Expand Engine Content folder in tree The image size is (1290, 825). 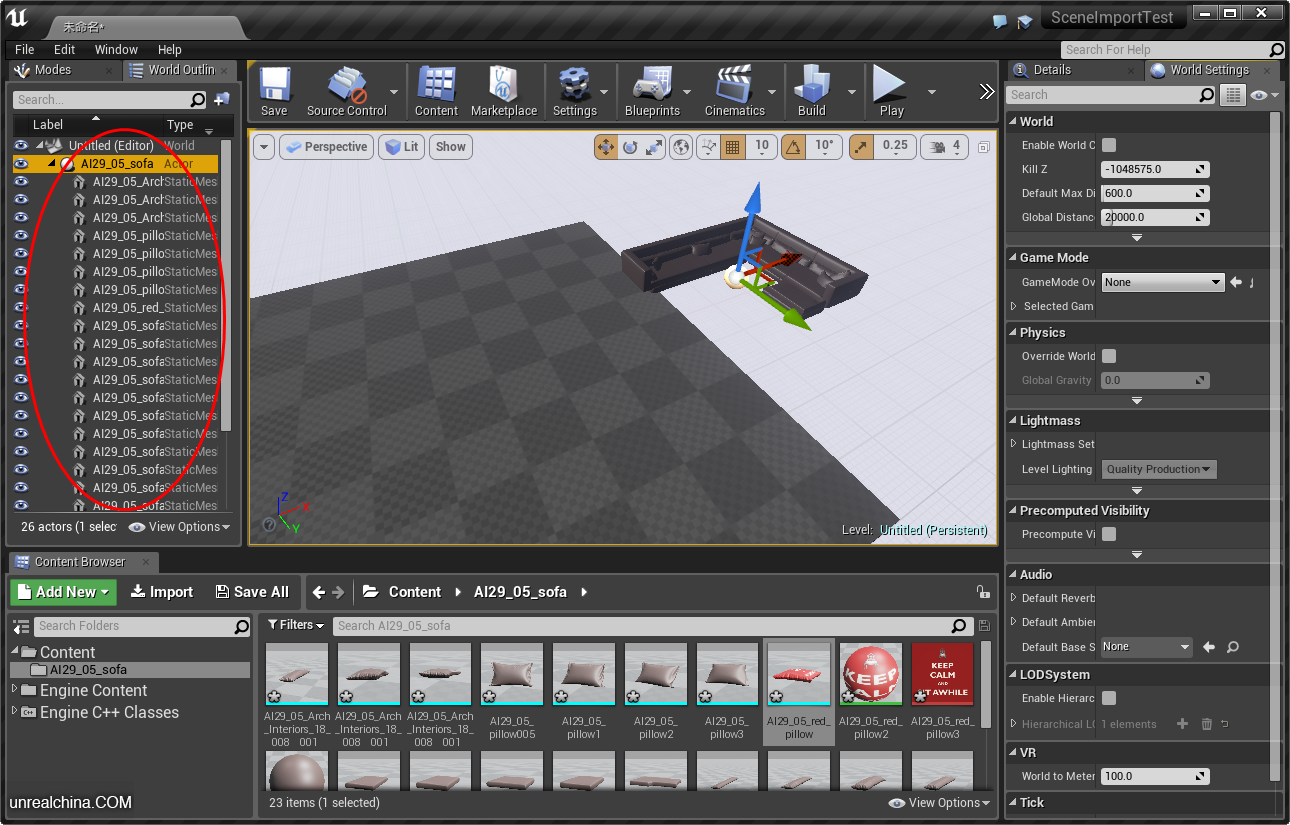15,690
